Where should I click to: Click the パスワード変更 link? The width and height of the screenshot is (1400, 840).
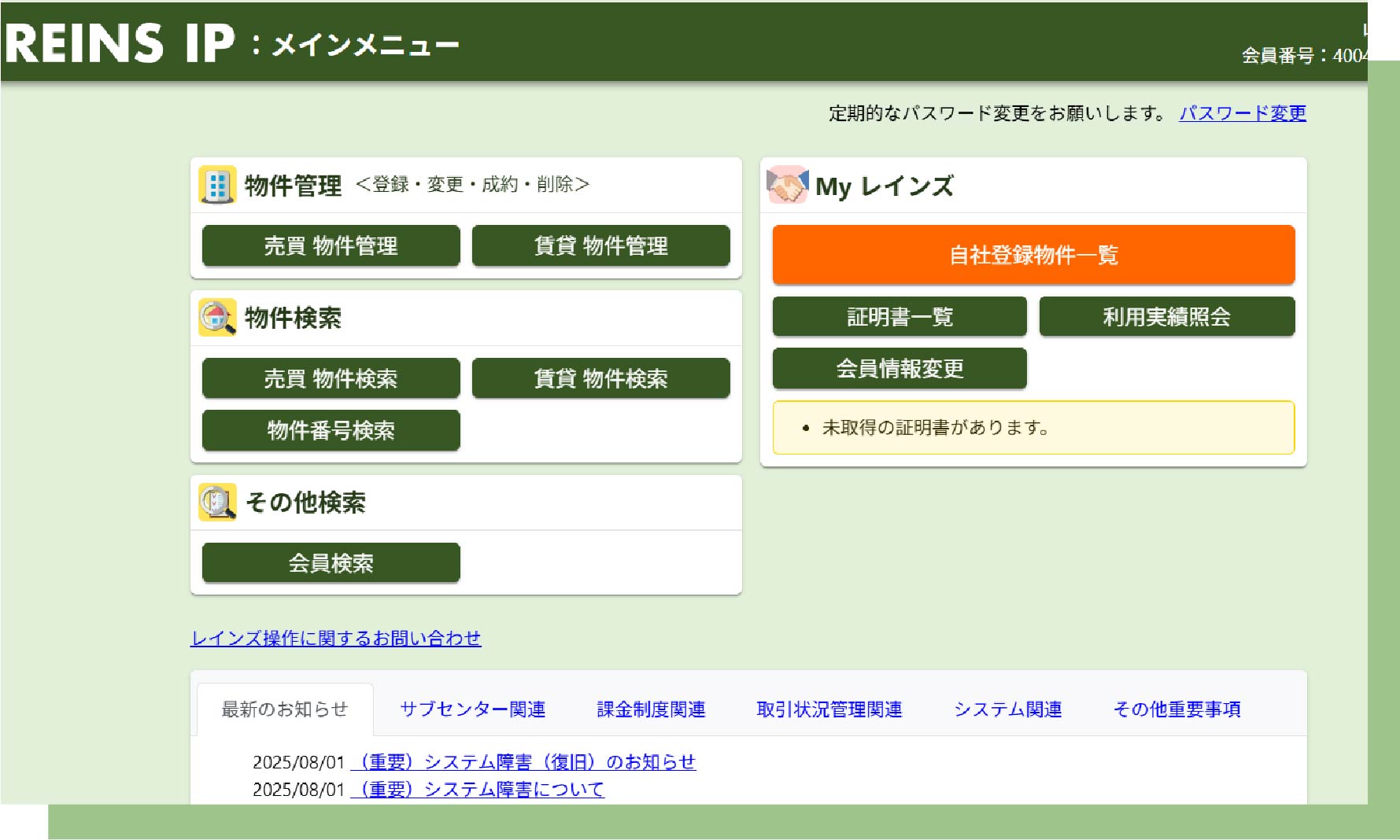click(1242, 113)
